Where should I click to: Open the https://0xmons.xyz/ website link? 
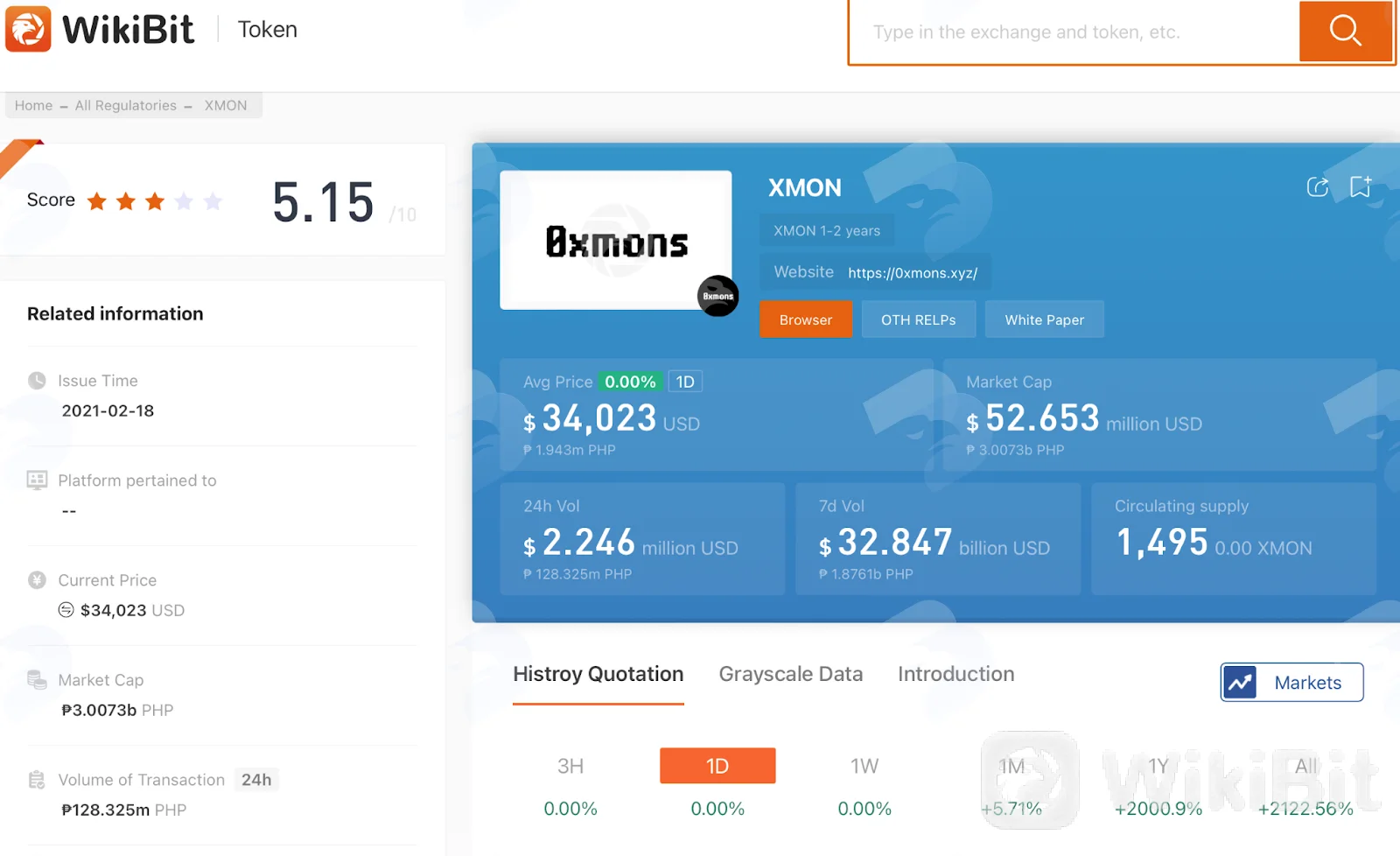[913, 273]
